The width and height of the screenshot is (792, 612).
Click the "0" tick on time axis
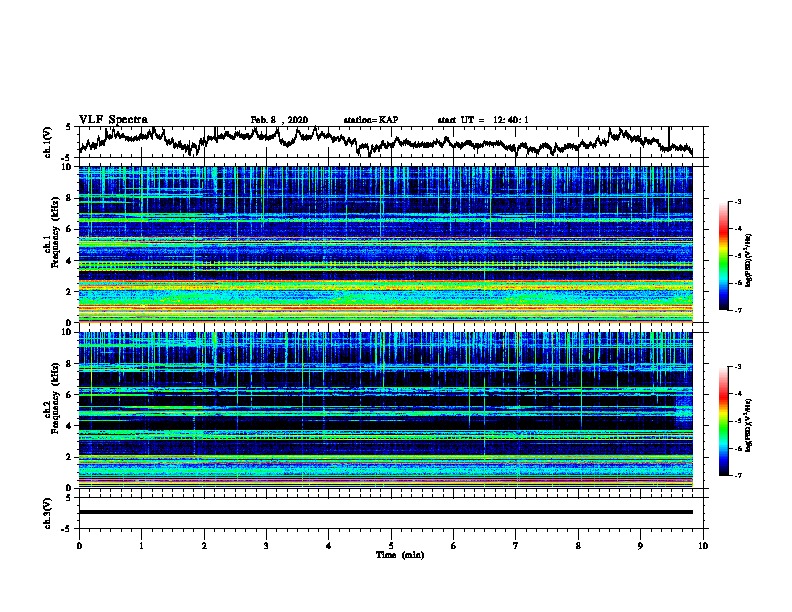pyautogui.click(x=79, y=546)
